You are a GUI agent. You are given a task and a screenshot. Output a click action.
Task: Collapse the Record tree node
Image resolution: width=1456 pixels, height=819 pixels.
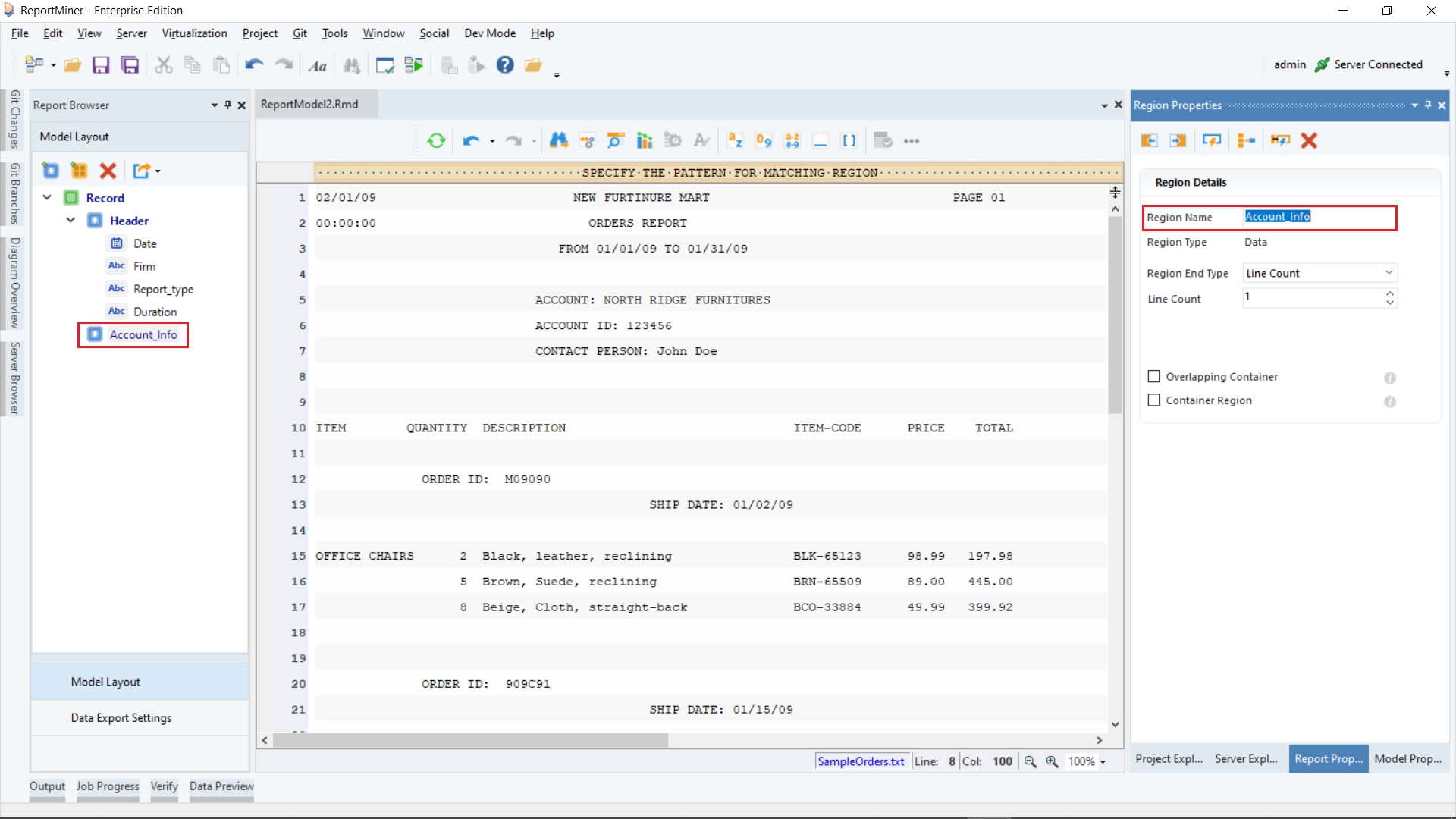pyautogui.click(x=47, y=198)
